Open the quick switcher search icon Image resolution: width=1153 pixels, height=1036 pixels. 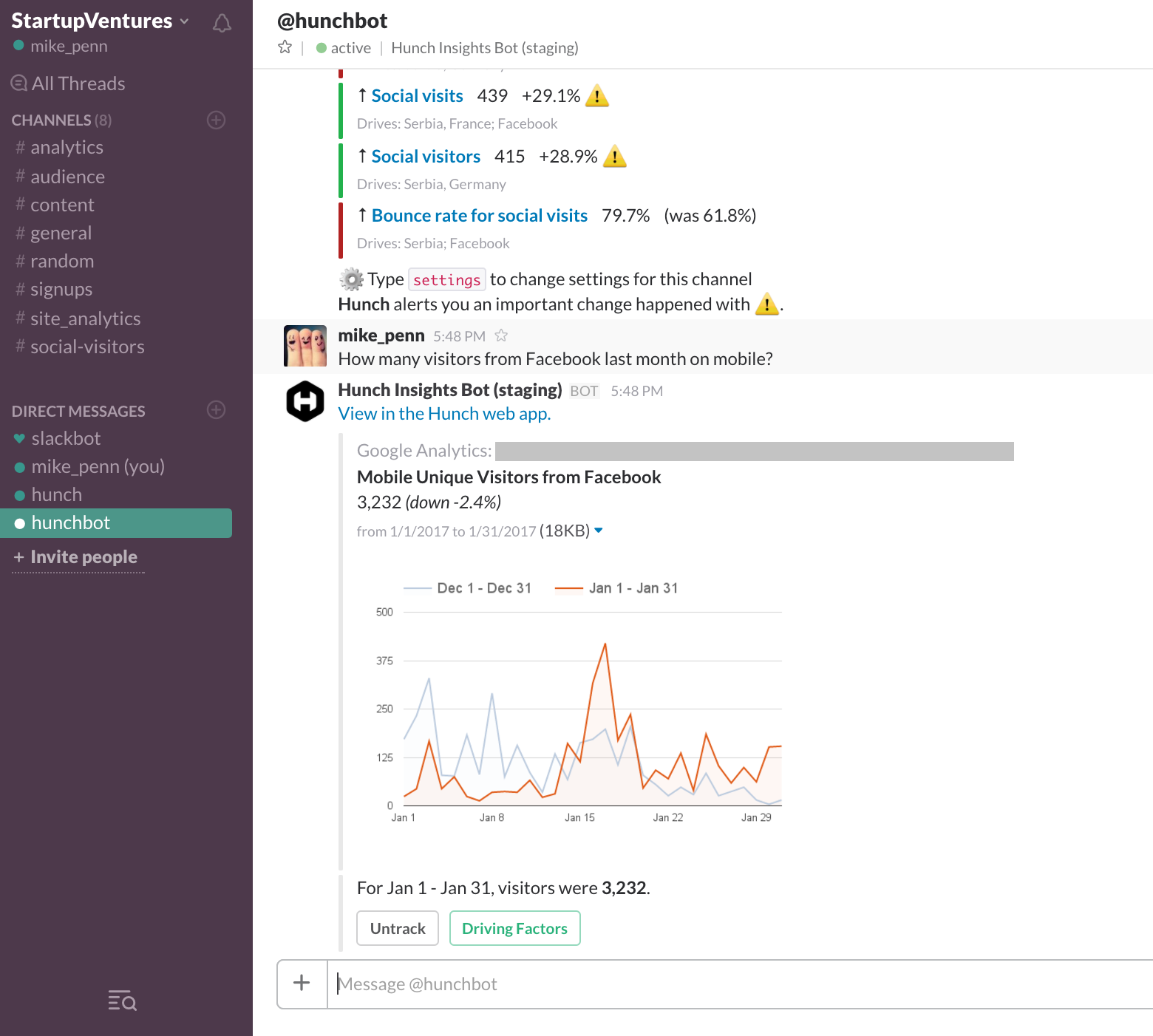click(123, 1001)
